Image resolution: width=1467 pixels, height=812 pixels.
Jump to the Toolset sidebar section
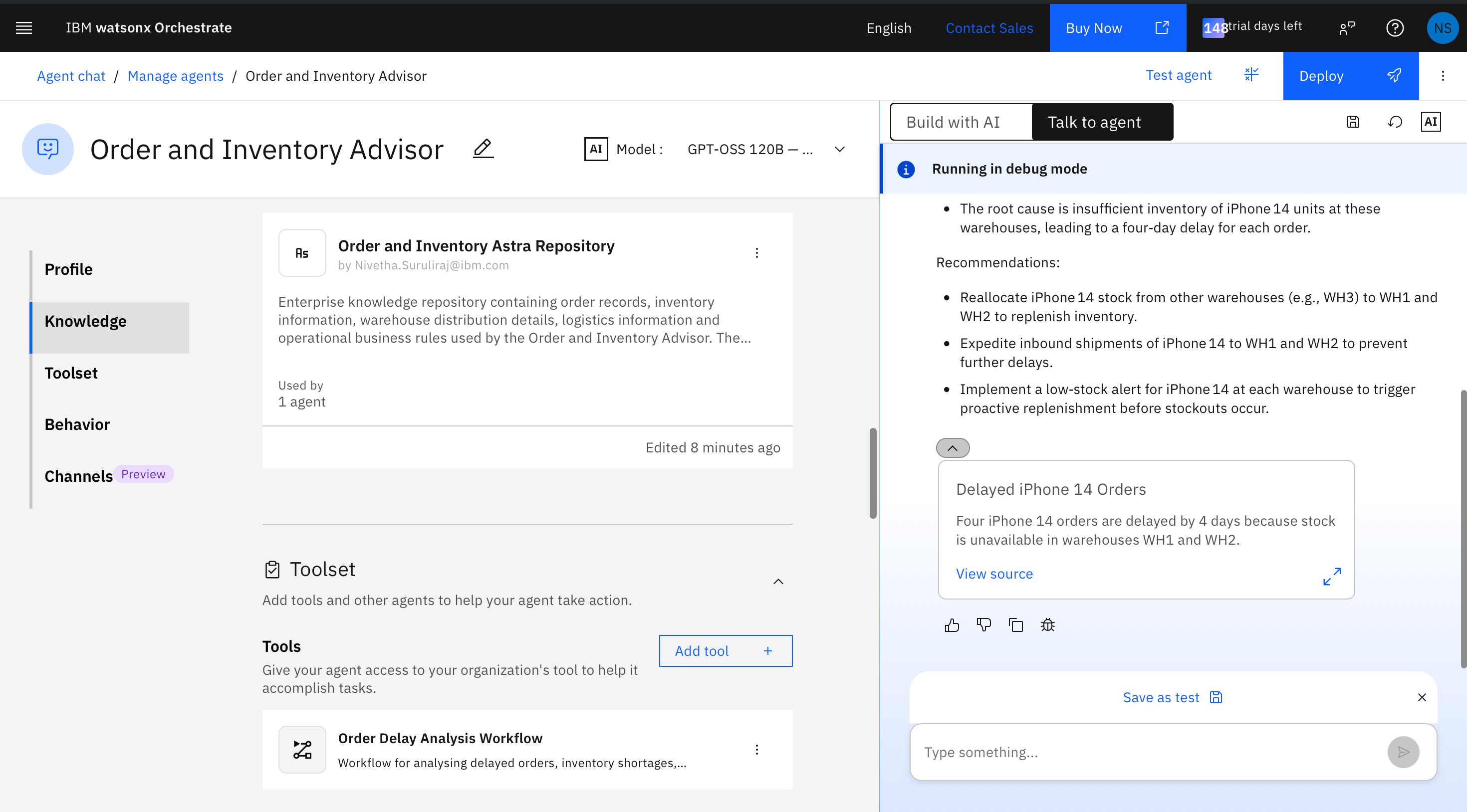(x=110, y=374)
